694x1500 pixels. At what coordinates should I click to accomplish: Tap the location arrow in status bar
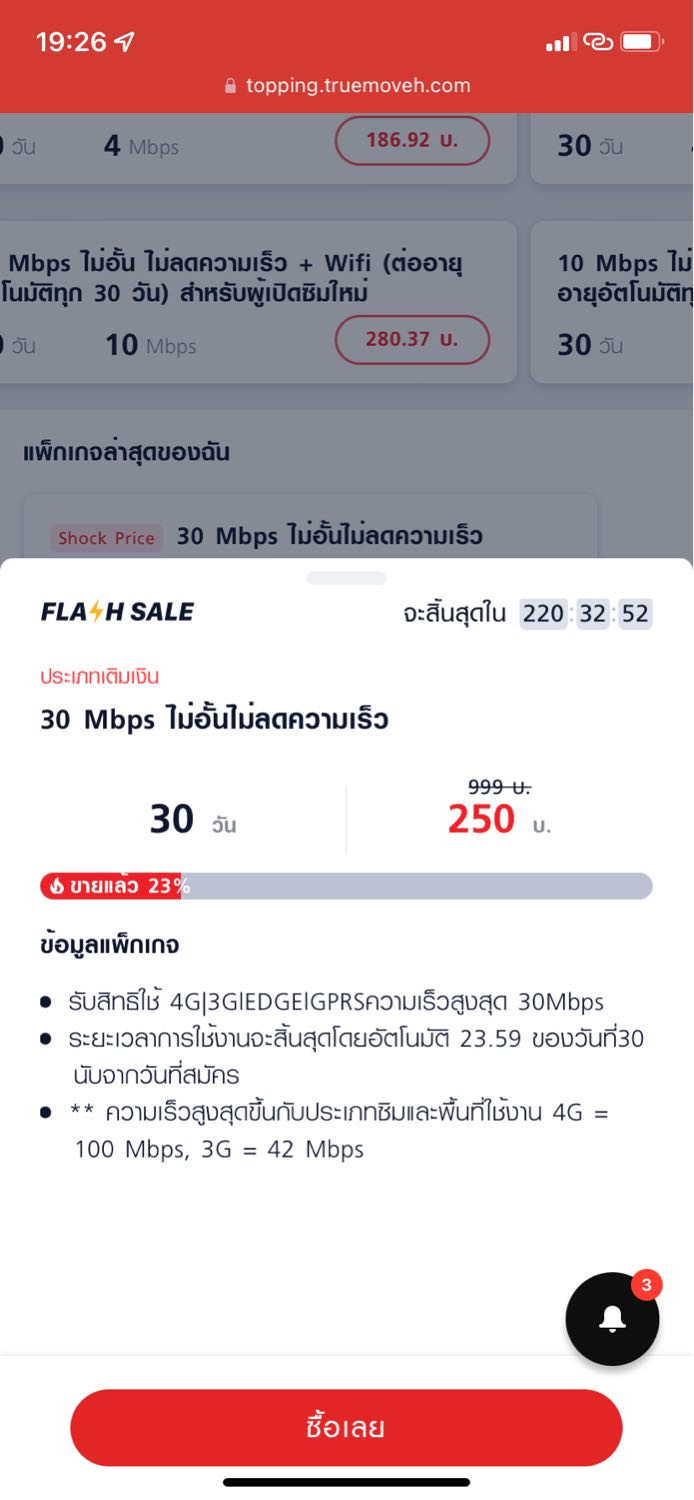[125, 42]
